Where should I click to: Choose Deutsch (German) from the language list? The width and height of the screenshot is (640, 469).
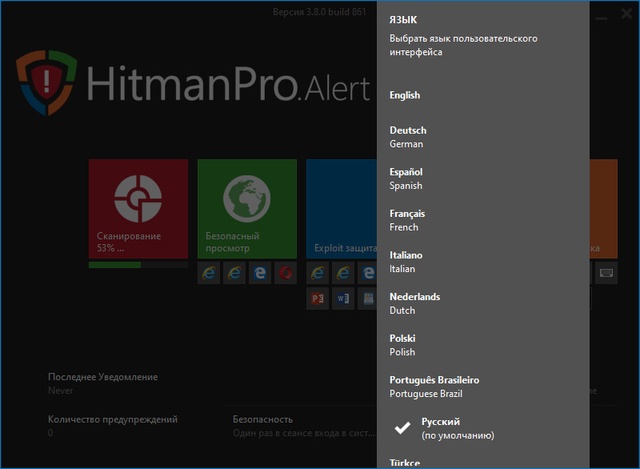click(408, 137)
